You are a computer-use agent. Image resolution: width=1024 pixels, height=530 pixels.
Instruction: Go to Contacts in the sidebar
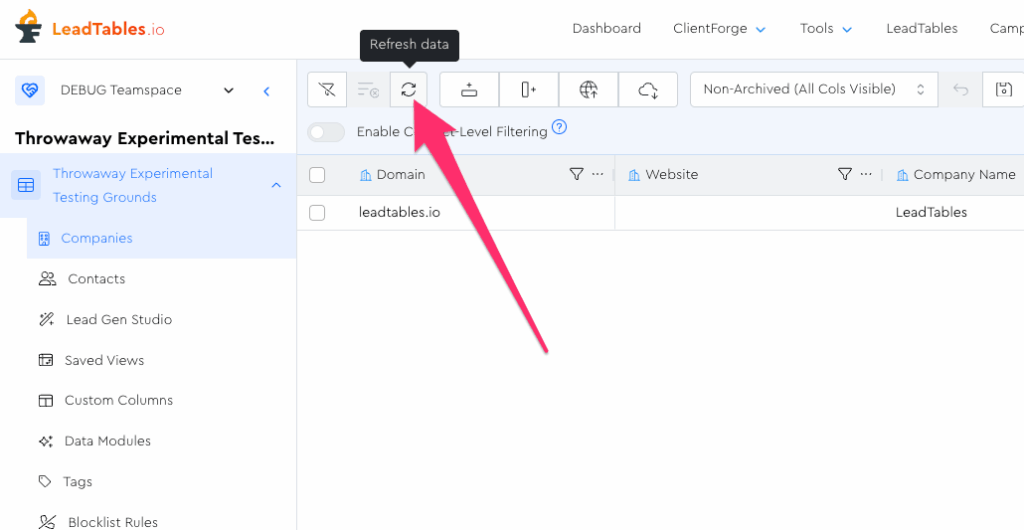[x=96, y=279]
